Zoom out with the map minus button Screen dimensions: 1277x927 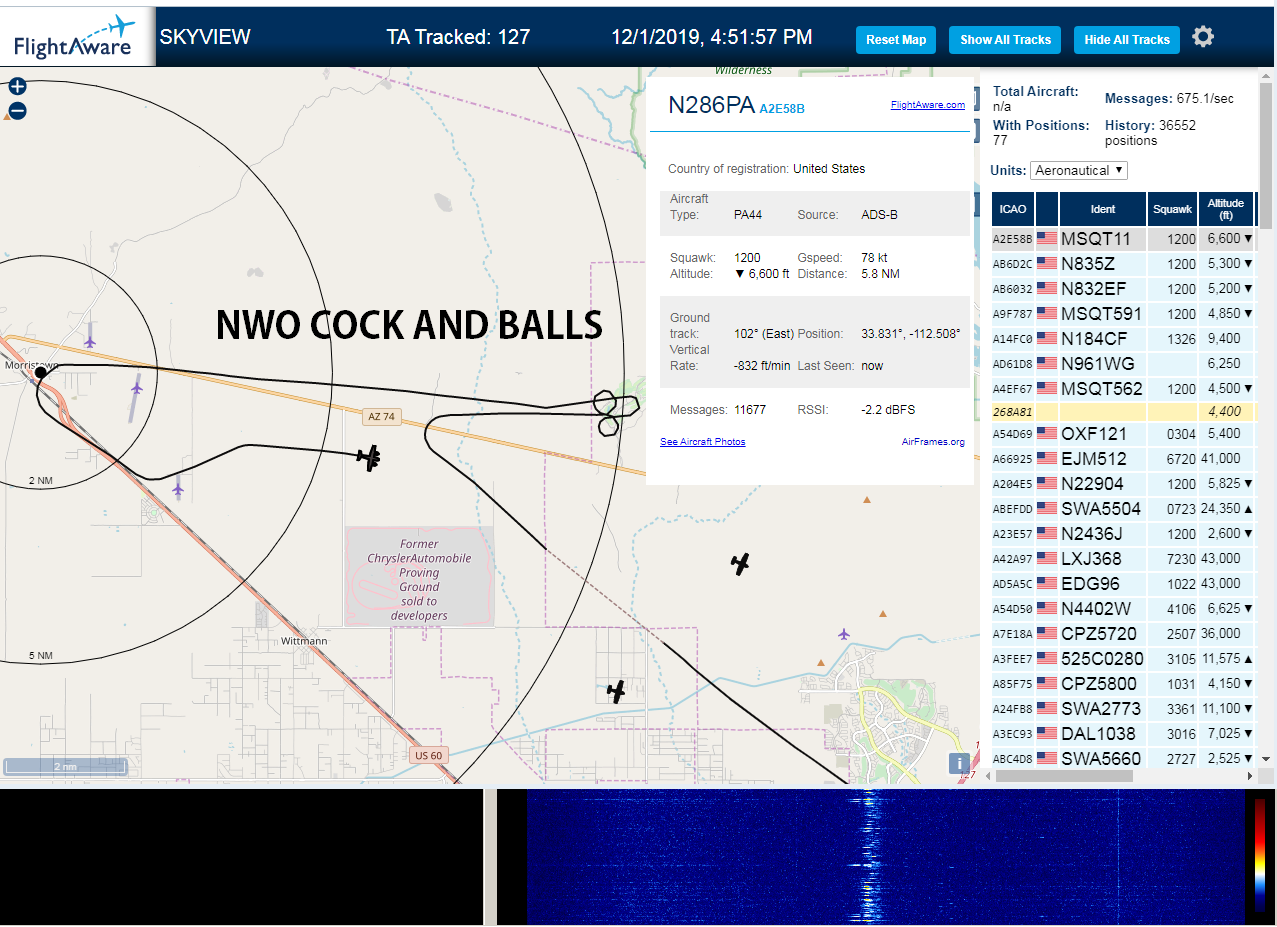[17, 111]
